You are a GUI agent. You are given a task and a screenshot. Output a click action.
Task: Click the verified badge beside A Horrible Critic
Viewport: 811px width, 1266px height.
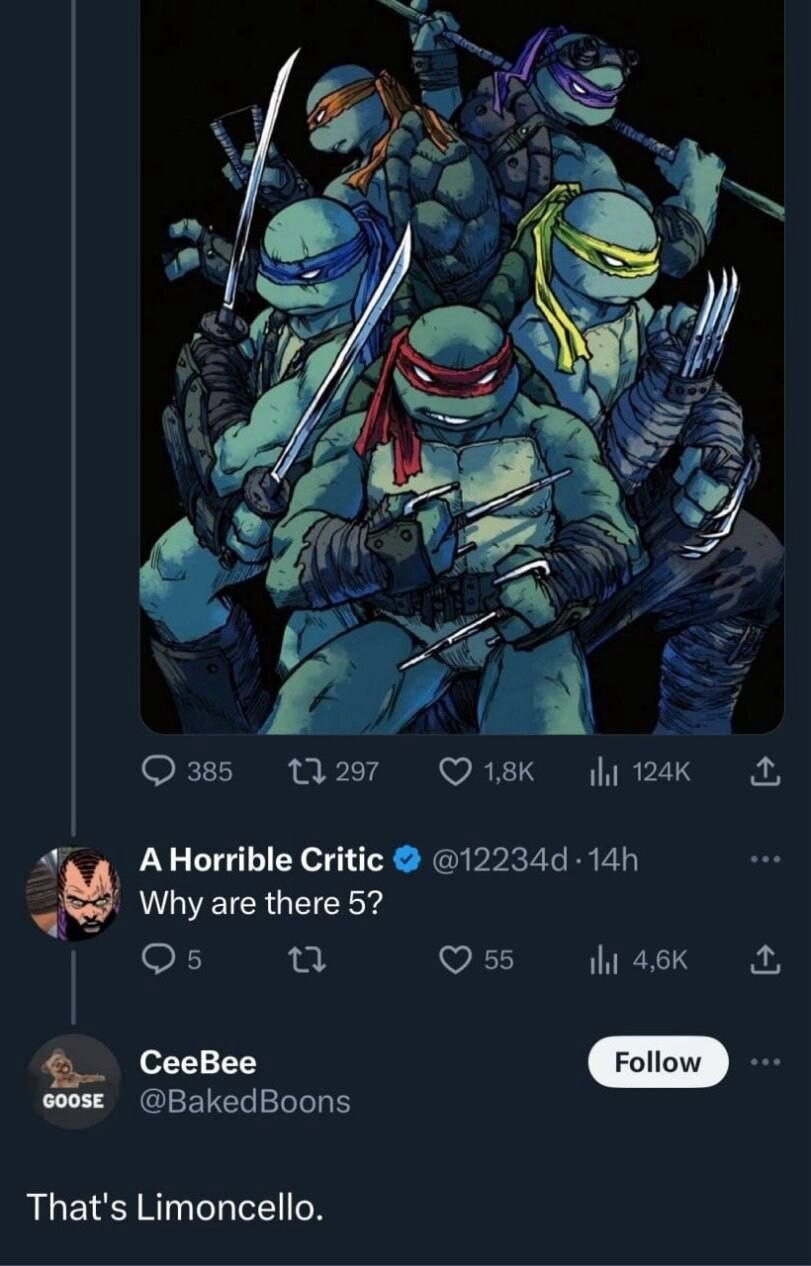pyautogui.click(x=405, y=859)
